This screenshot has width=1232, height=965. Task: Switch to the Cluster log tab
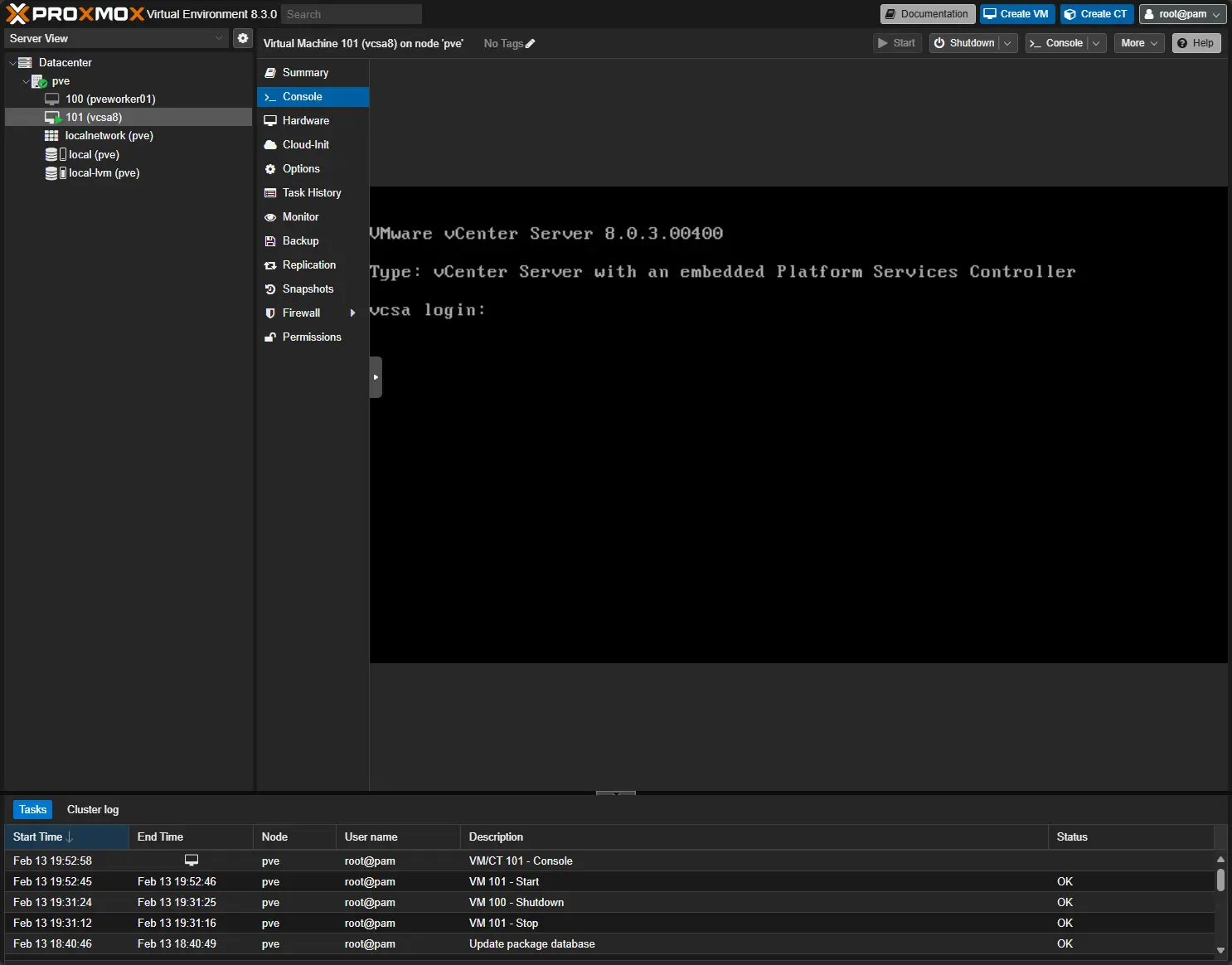[x=93, y=810]
